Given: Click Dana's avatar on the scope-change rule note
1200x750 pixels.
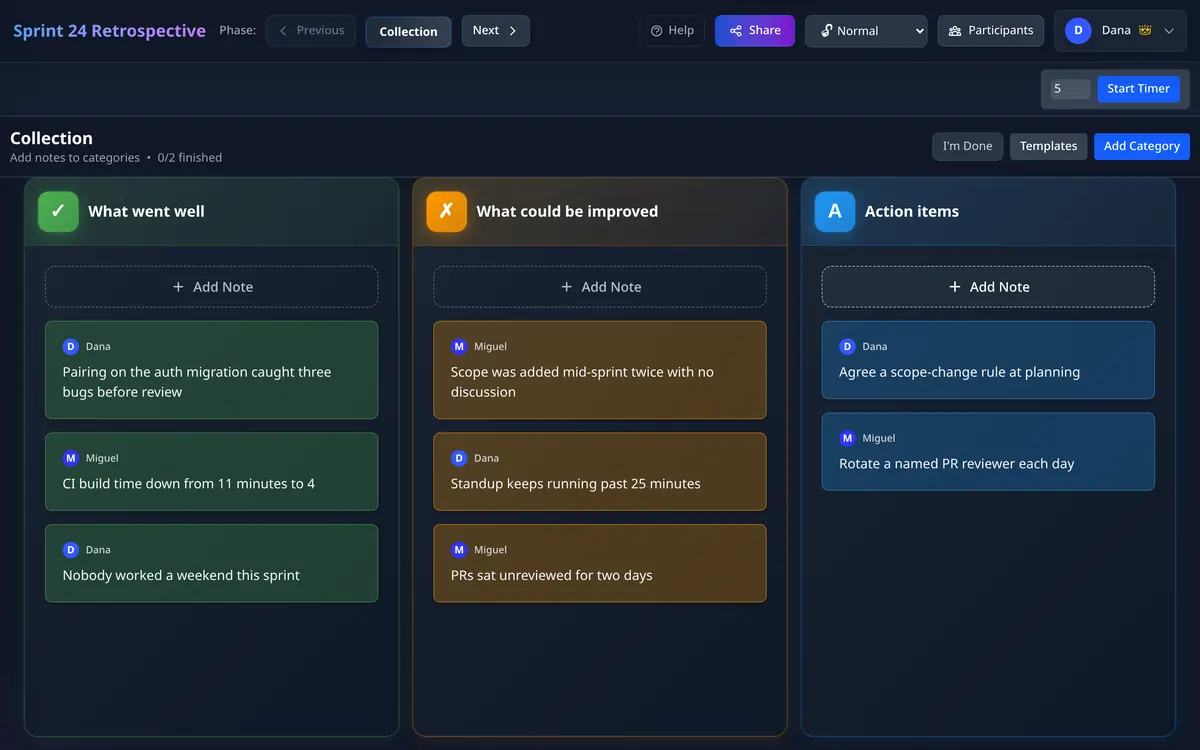Looking at the screenshot, I should pyautogui.click(x=847, y=346).
